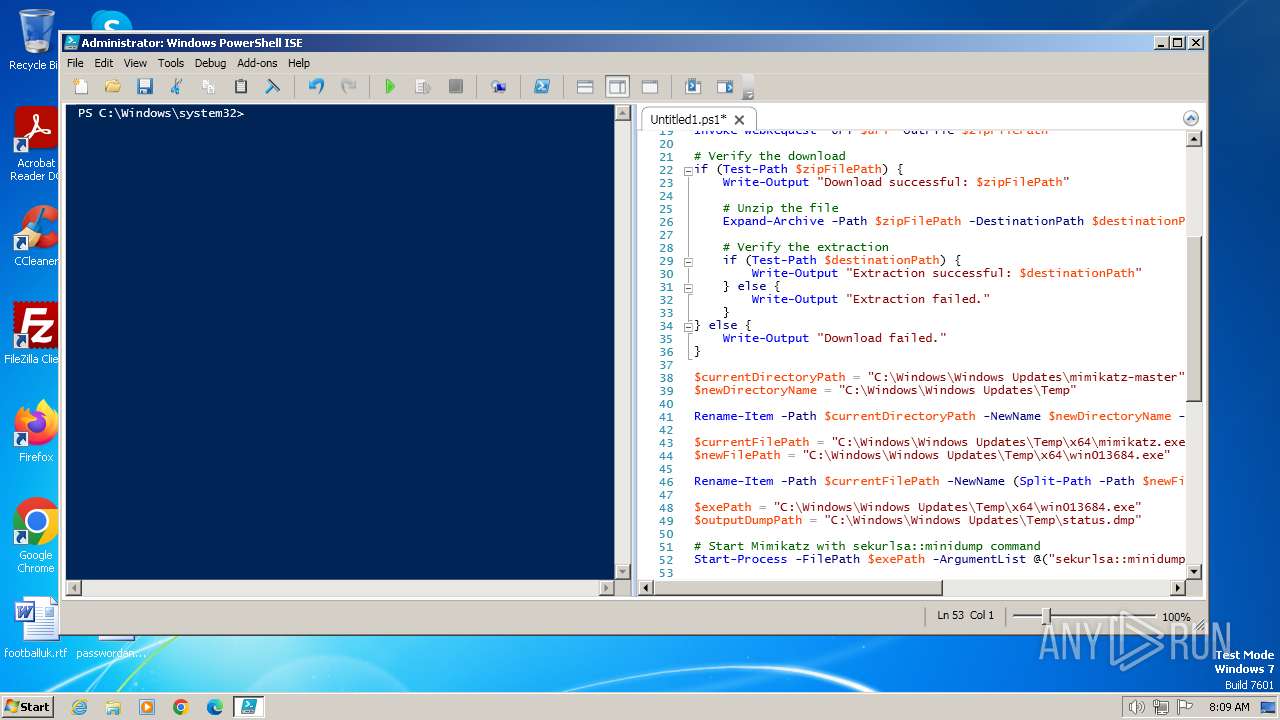Viewport: 1280px width, 720px height.
Task: Click script pane scroll down arrow
Action: pyautogui.click(x=1193, y=572)
